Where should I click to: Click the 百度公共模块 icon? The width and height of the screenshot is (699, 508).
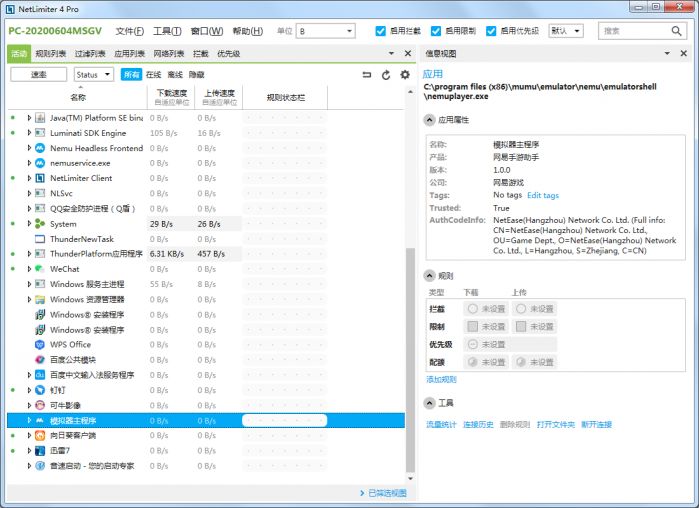[40, 360]
